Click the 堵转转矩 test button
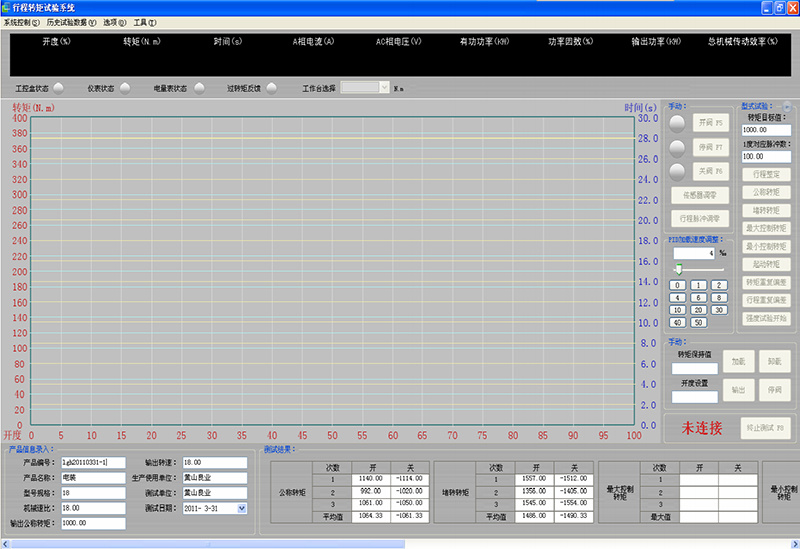Viewport: 800px width, 549px height. [x=766, y=210]
